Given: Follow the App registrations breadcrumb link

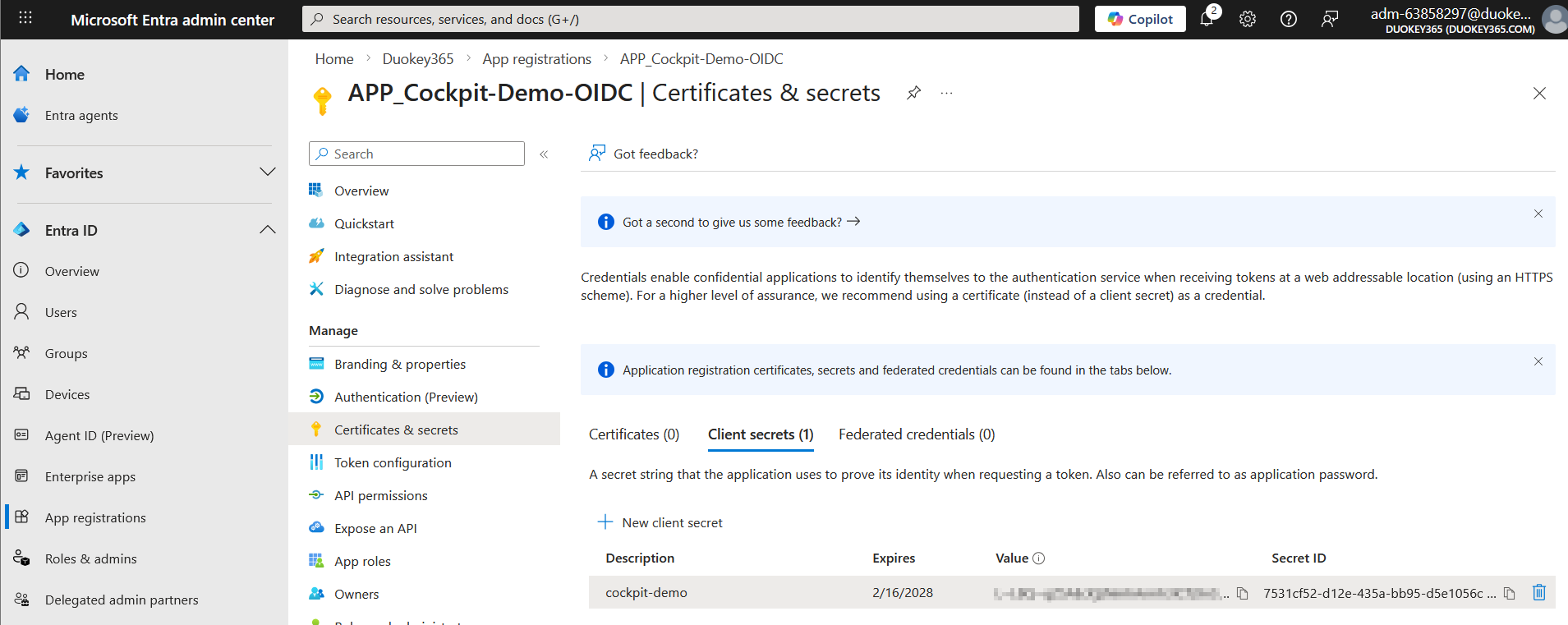Looking at the screenshot, I should pyautogui.click(x=537, y=59).
